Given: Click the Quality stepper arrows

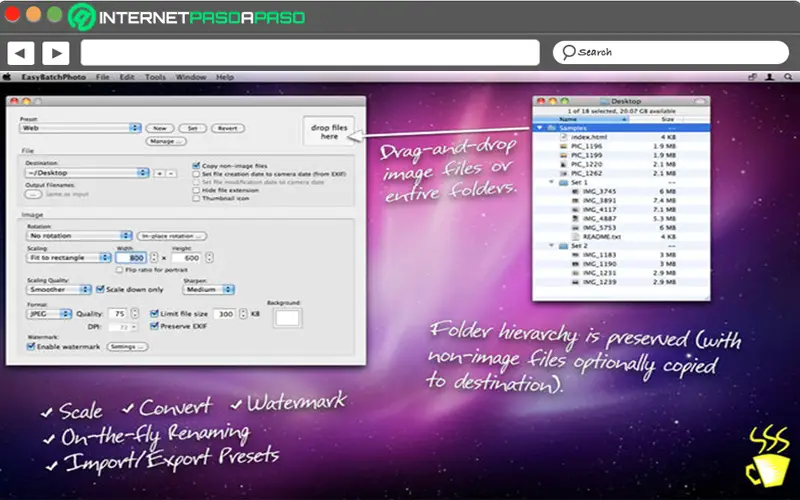Looking at the screenshot, I should click(135, 313).
